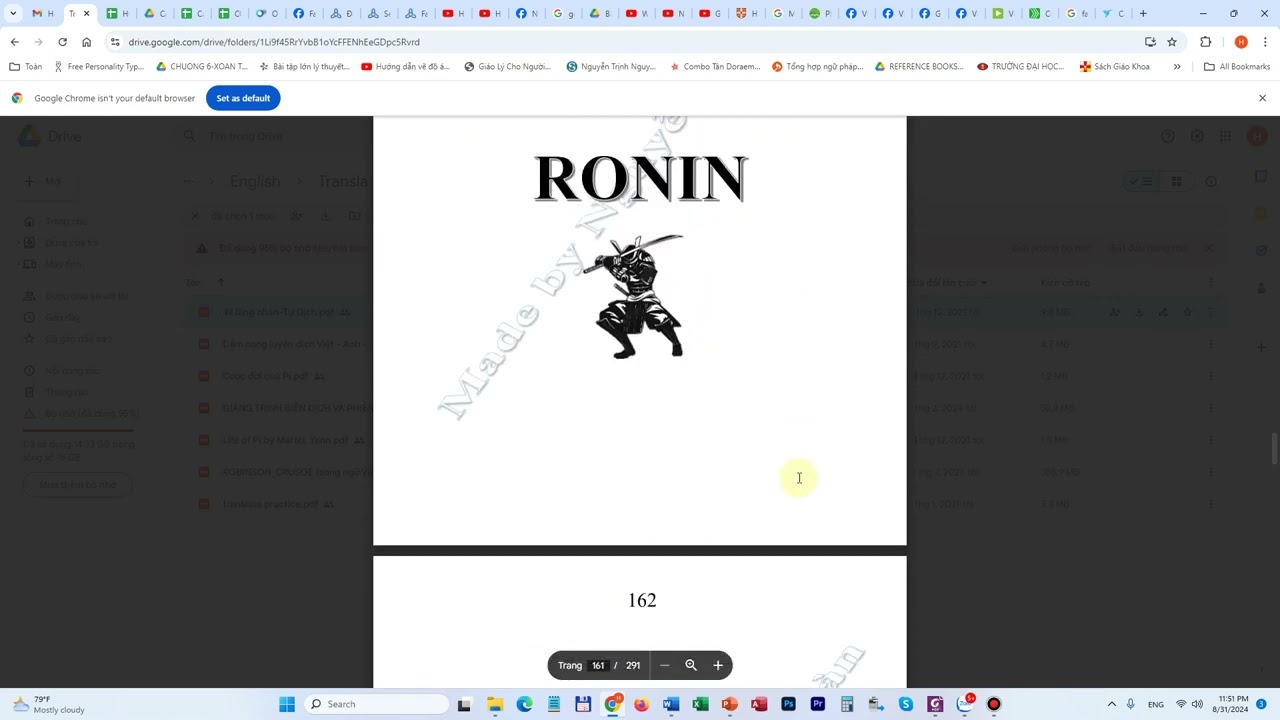Open the tab search dropdown arrow
Screen dimensions: 1280x720
tap(13, 13)
